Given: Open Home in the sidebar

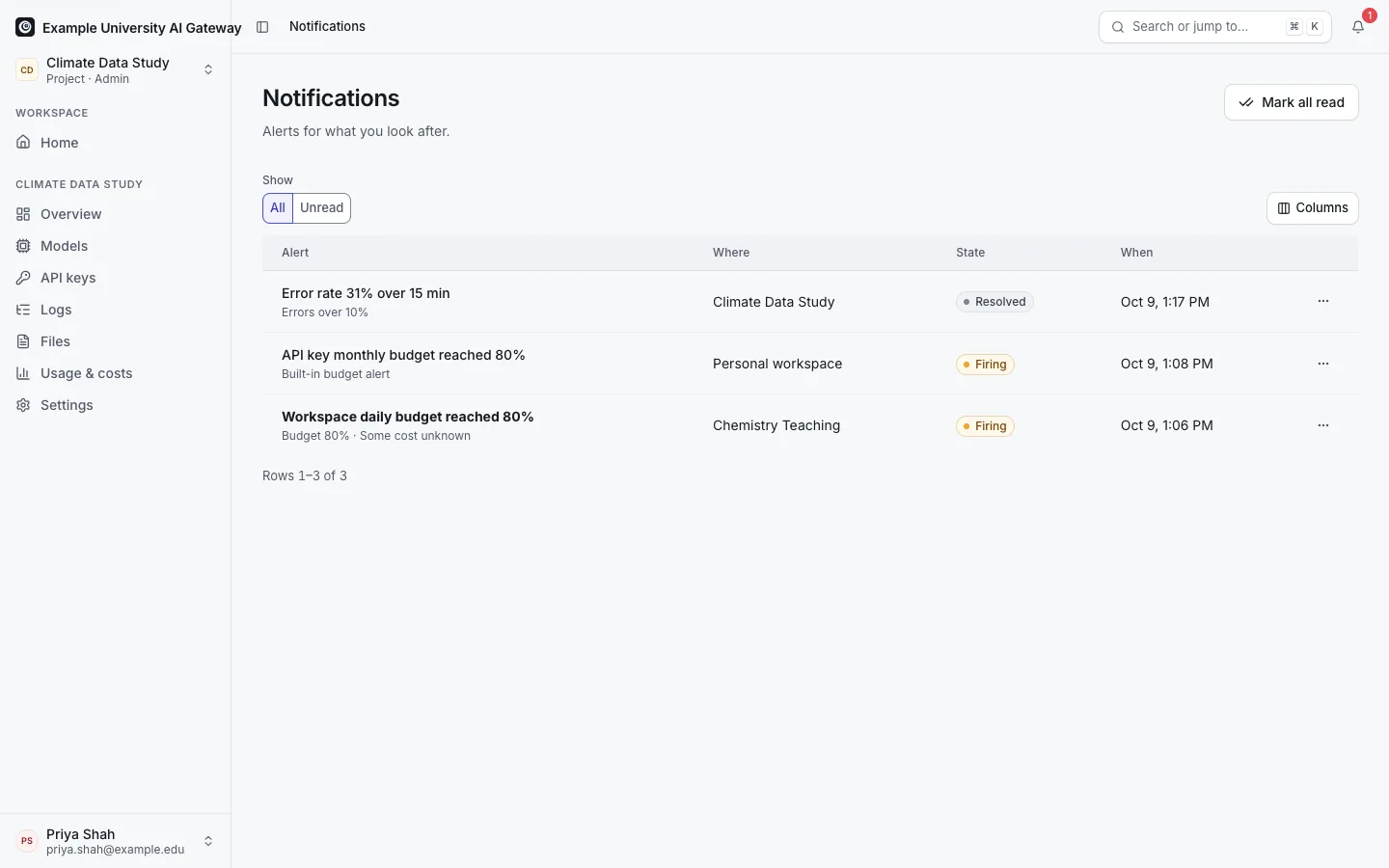Looking at the screenshot, I should click(x=116, y=143).
